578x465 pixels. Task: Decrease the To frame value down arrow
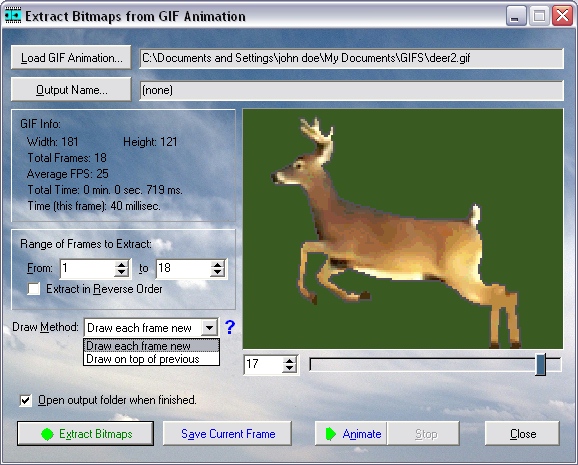tap(217, 273)
